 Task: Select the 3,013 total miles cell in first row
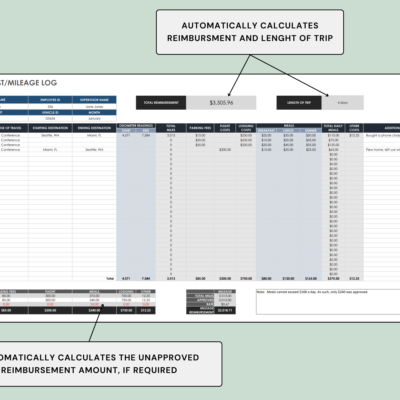171,136
